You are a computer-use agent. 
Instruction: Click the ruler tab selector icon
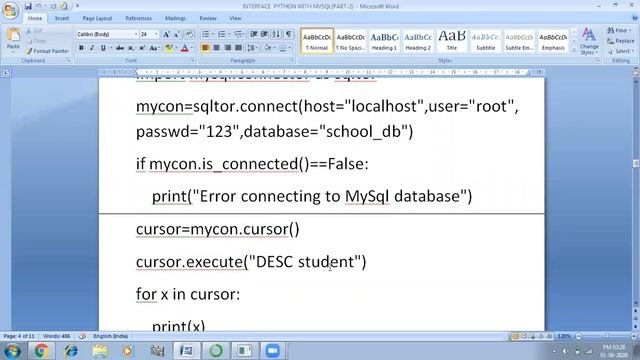6,73
